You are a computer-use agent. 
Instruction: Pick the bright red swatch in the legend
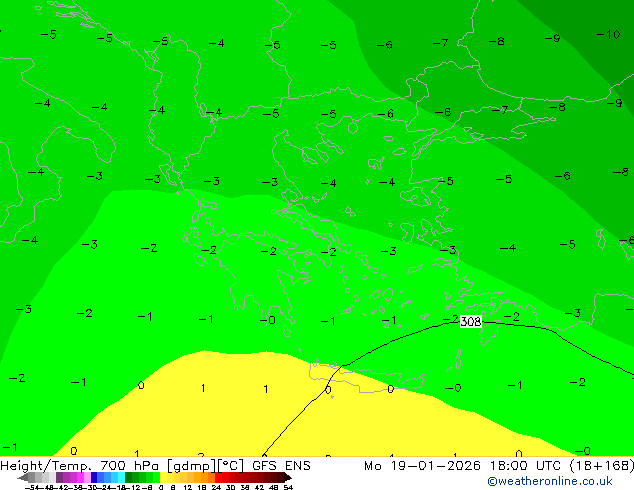coord(218,477)
